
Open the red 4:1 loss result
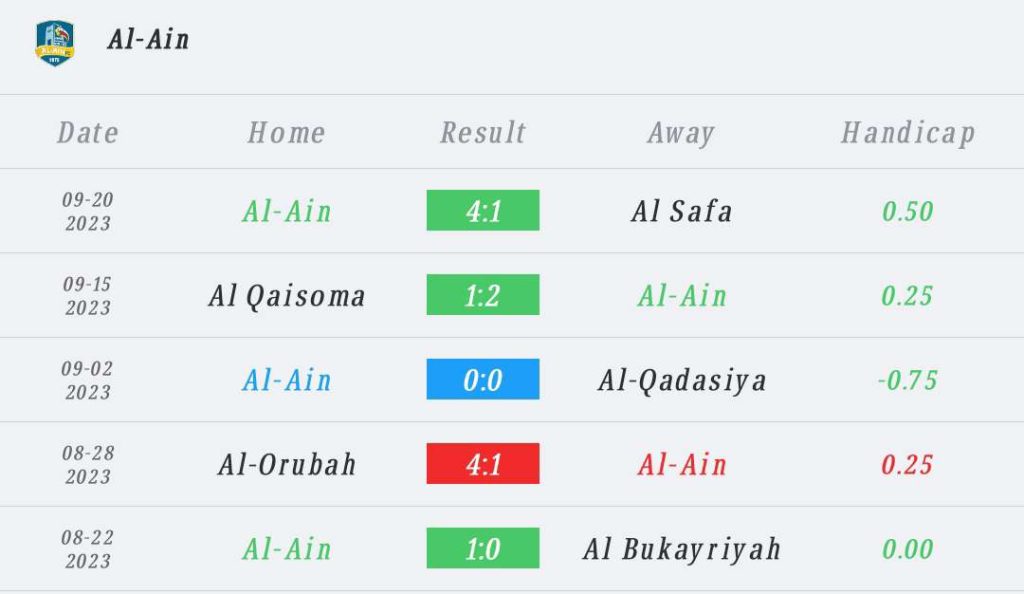point(483,465)
